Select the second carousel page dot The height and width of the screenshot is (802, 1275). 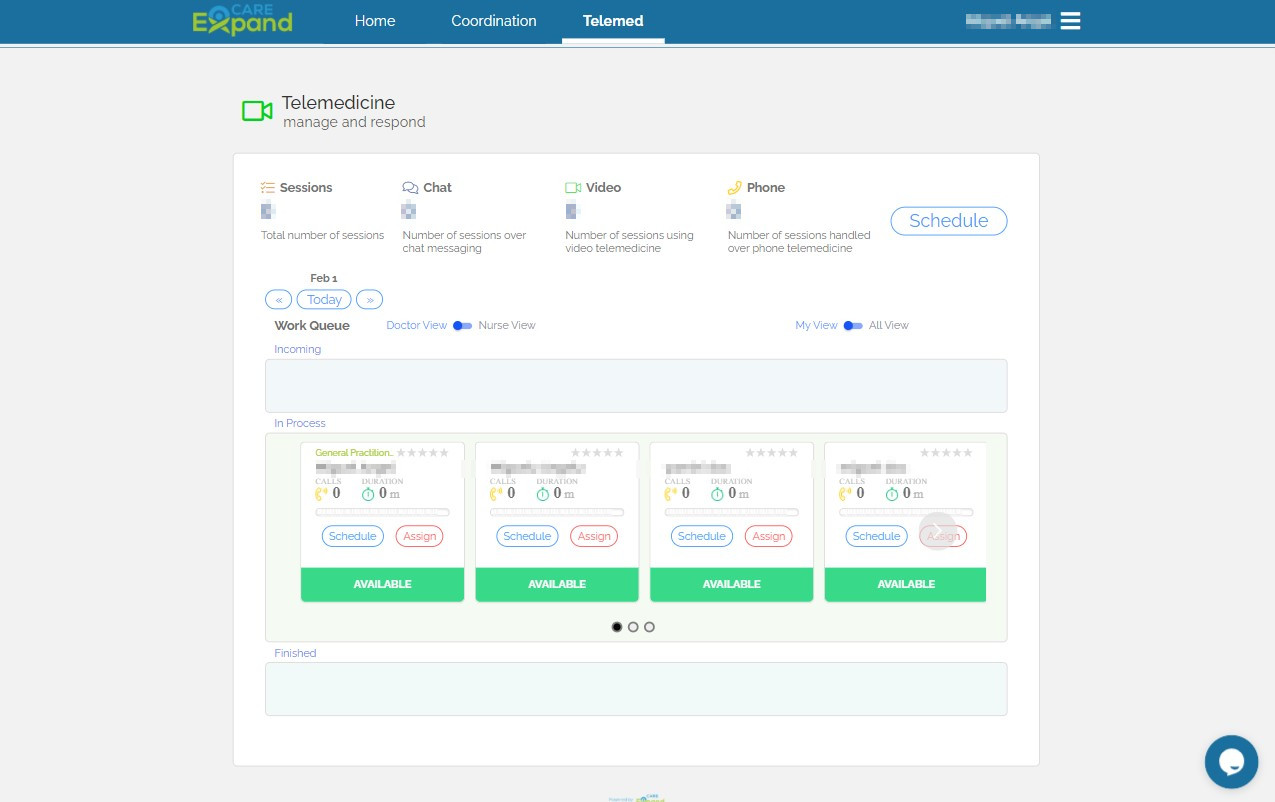pos(633,627)
